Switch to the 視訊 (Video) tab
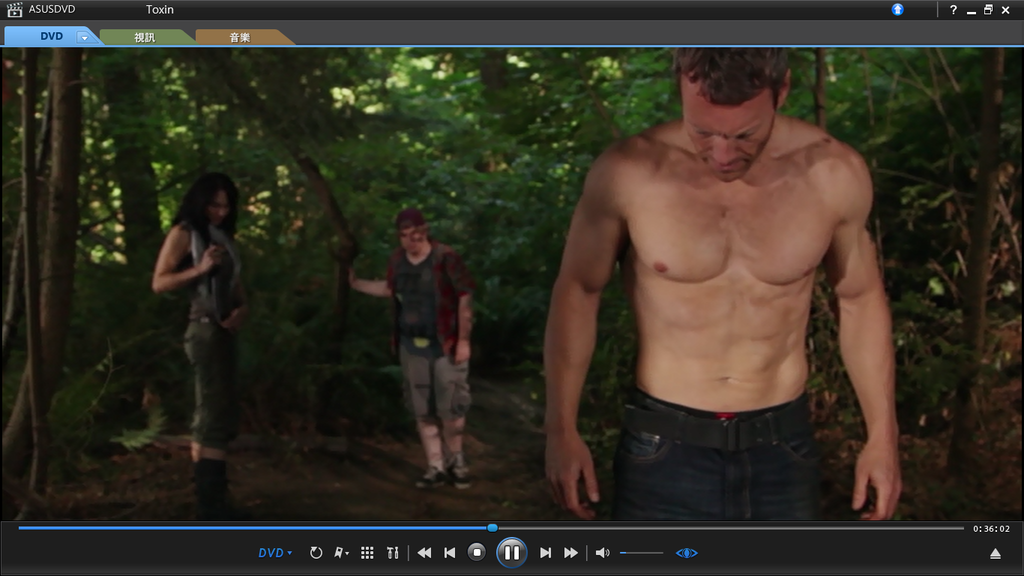Viewport: 1024px width, 576px height. (x=145, y=37)
